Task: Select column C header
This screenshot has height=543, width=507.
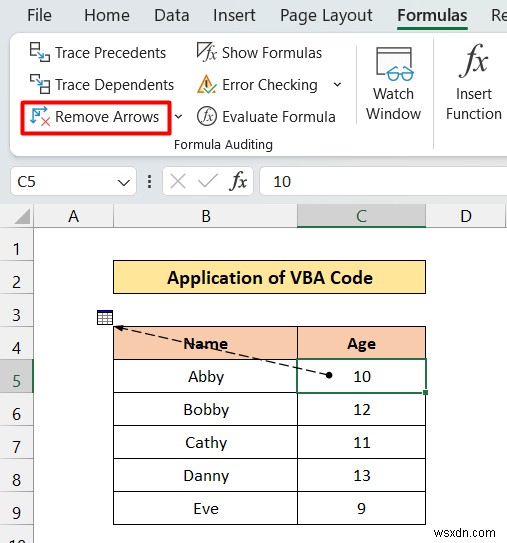Action: click(x=362, y=216)
